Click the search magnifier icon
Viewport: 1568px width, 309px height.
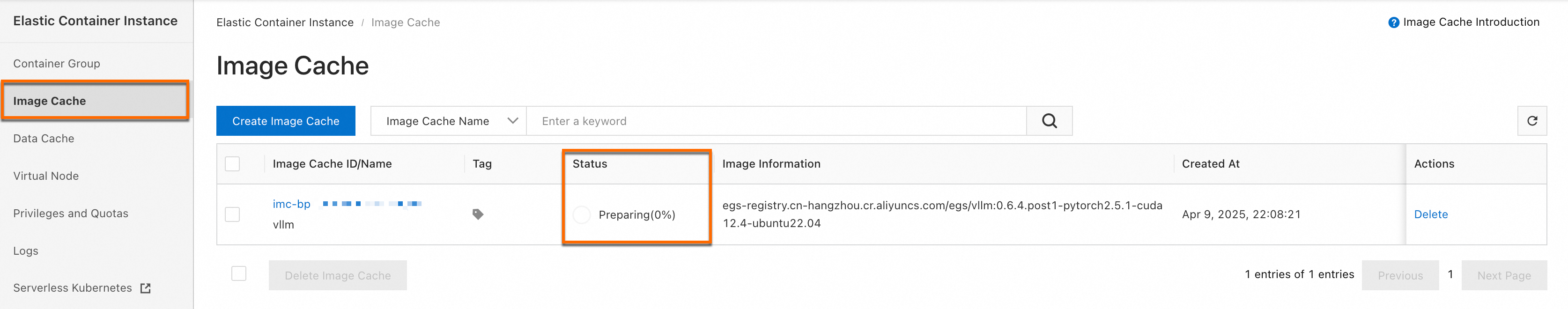[x=1049, y=121]
